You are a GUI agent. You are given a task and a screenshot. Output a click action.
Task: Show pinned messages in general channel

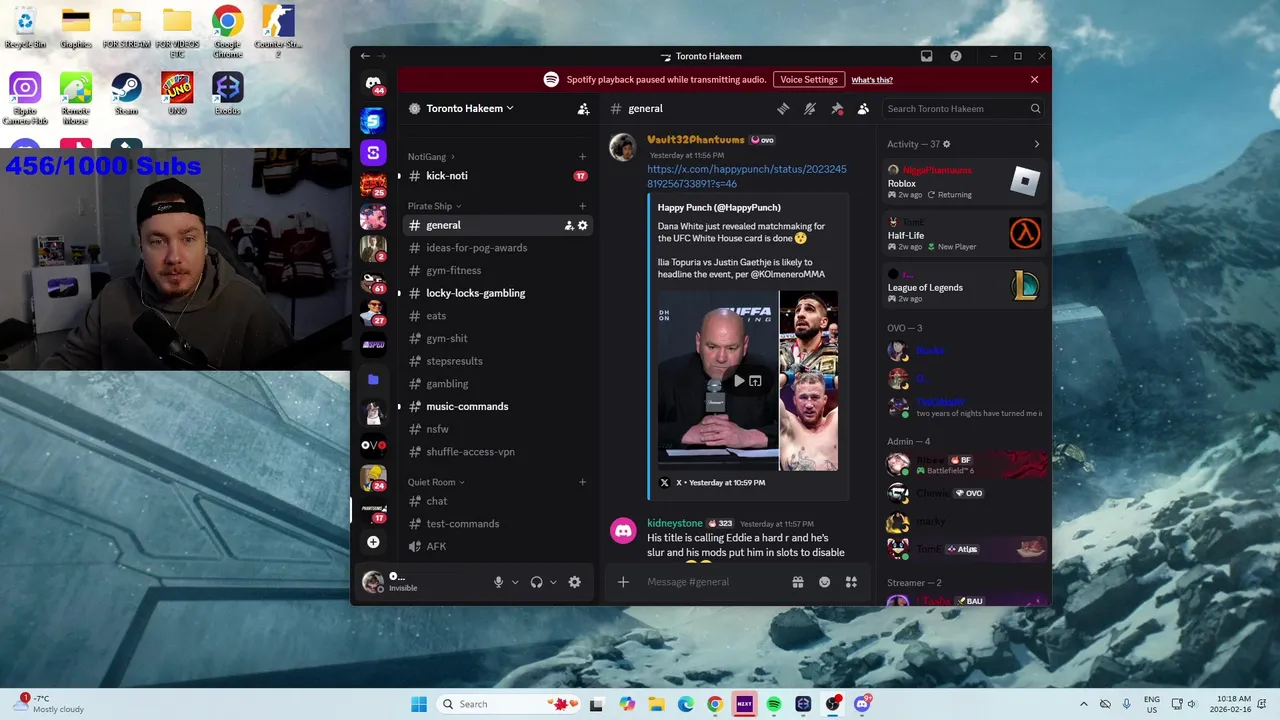tap(837, 108)
